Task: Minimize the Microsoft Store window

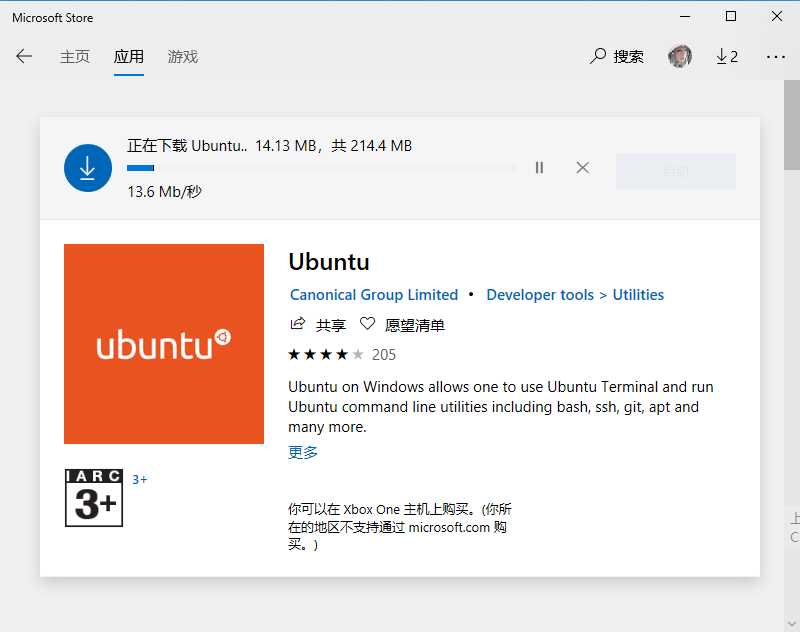Action: (685, 17)
